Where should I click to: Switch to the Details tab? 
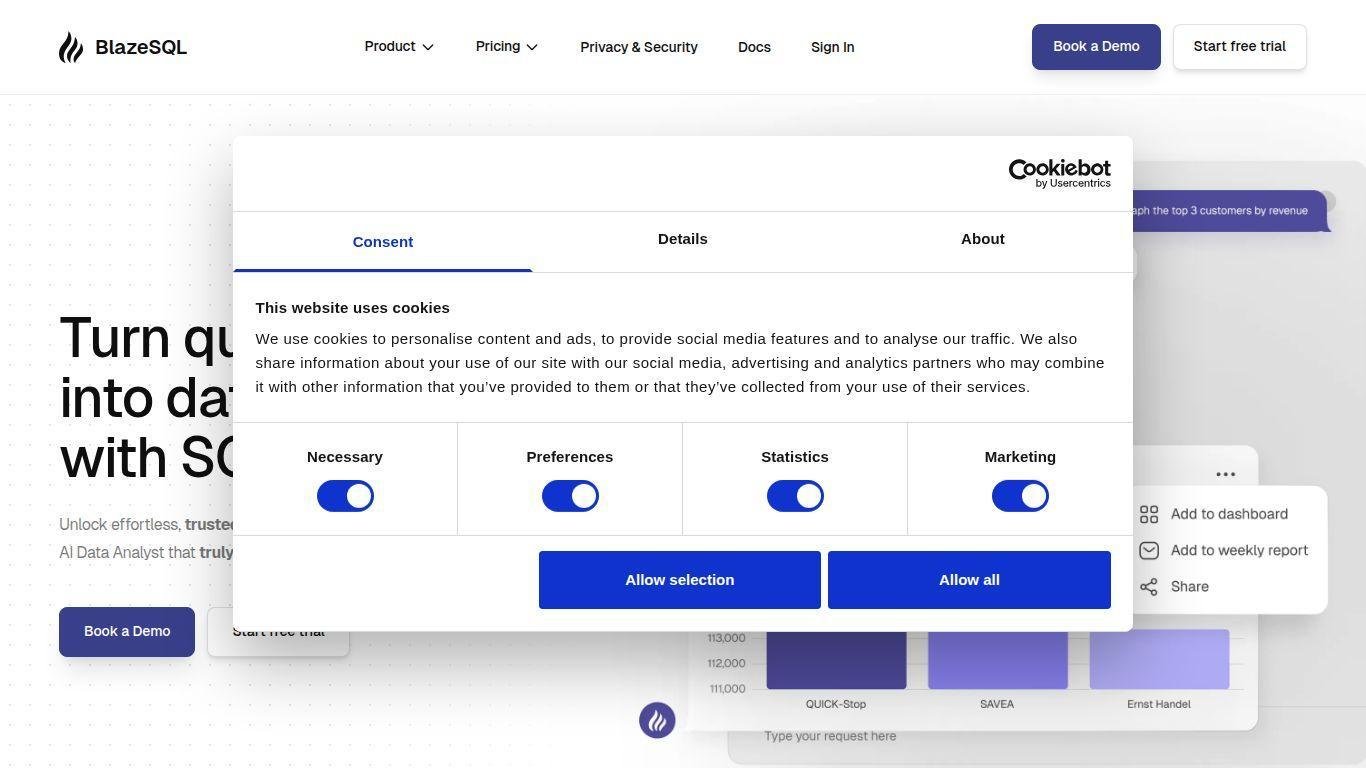click(683, 240)
